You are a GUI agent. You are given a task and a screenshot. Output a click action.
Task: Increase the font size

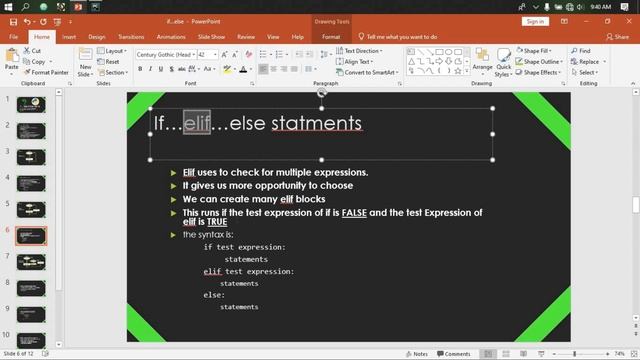click(x=224, y=54)
